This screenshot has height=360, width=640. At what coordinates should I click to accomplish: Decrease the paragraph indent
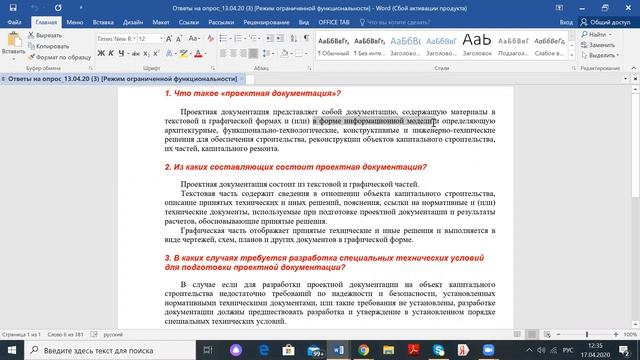click(x=269, y=39)
